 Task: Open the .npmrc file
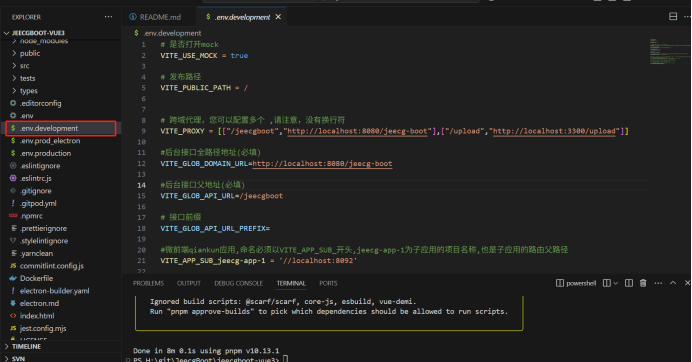click(x=31, y=216)
